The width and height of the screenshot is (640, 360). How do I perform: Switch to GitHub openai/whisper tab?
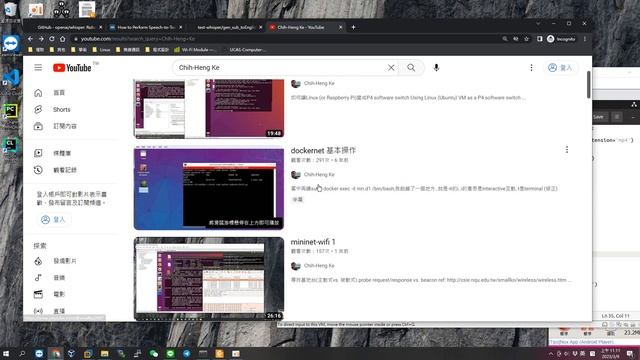[65, 27]
